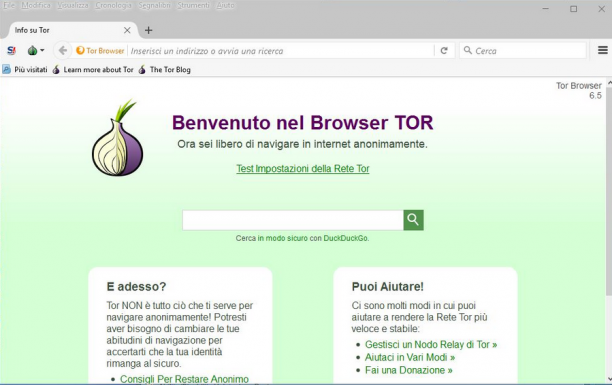The height and width of the screenshot is (385, 612).
Task: Open the DuckDuckGo link
Action: pos(345,238)
